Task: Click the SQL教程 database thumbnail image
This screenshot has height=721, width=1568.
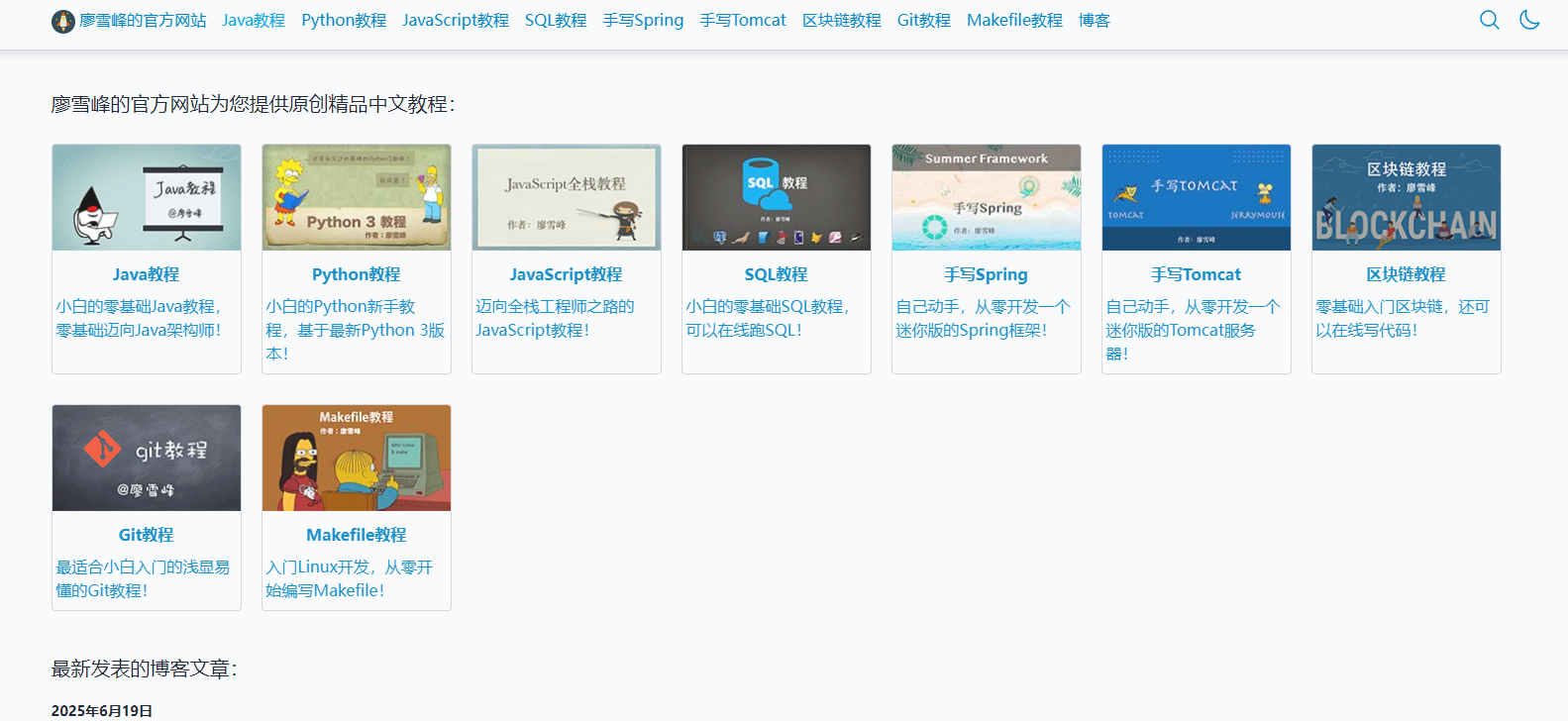Action: (x=777, y=198)
